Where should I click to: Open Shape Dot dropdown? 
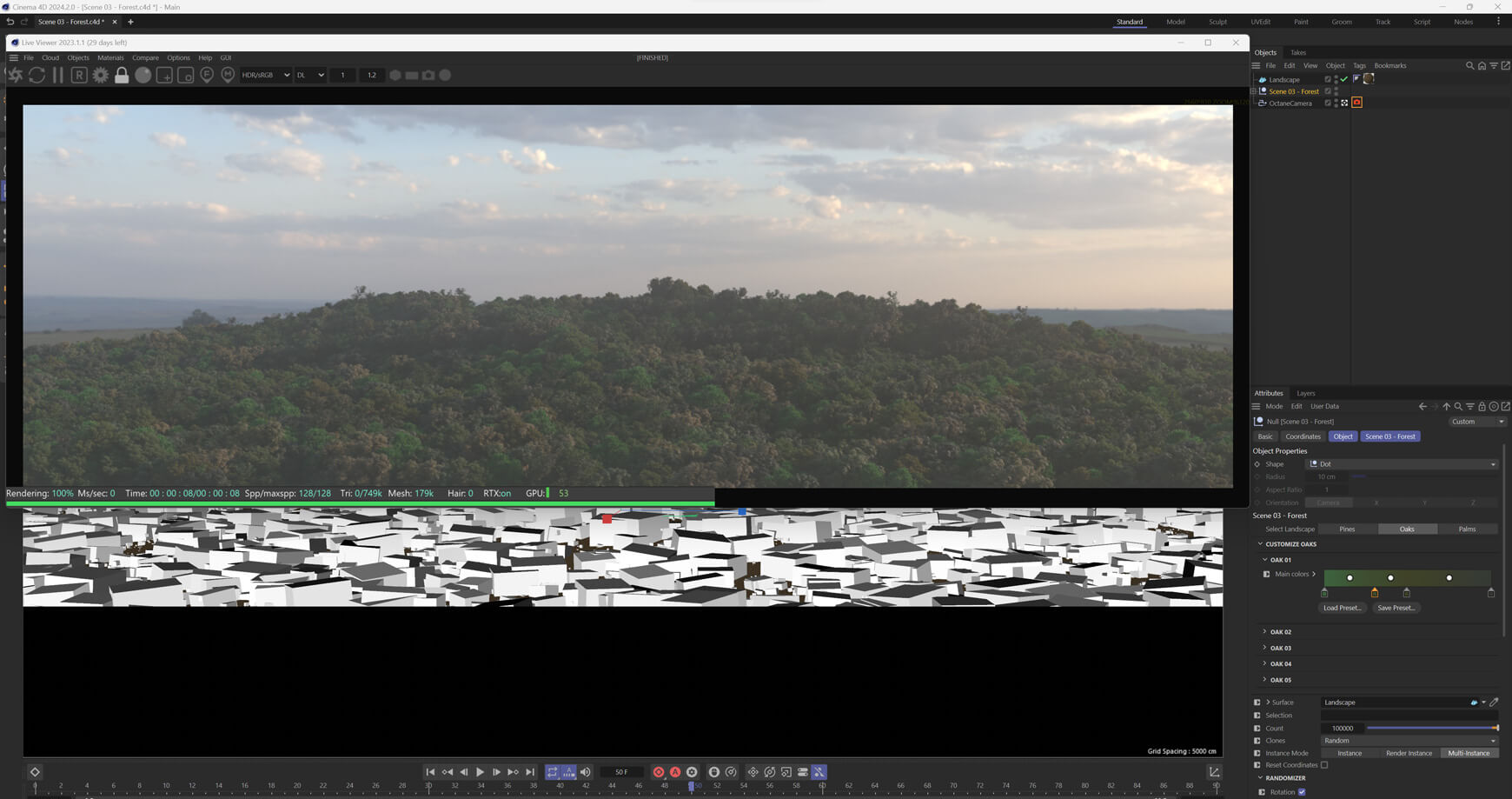point(1403,464)
